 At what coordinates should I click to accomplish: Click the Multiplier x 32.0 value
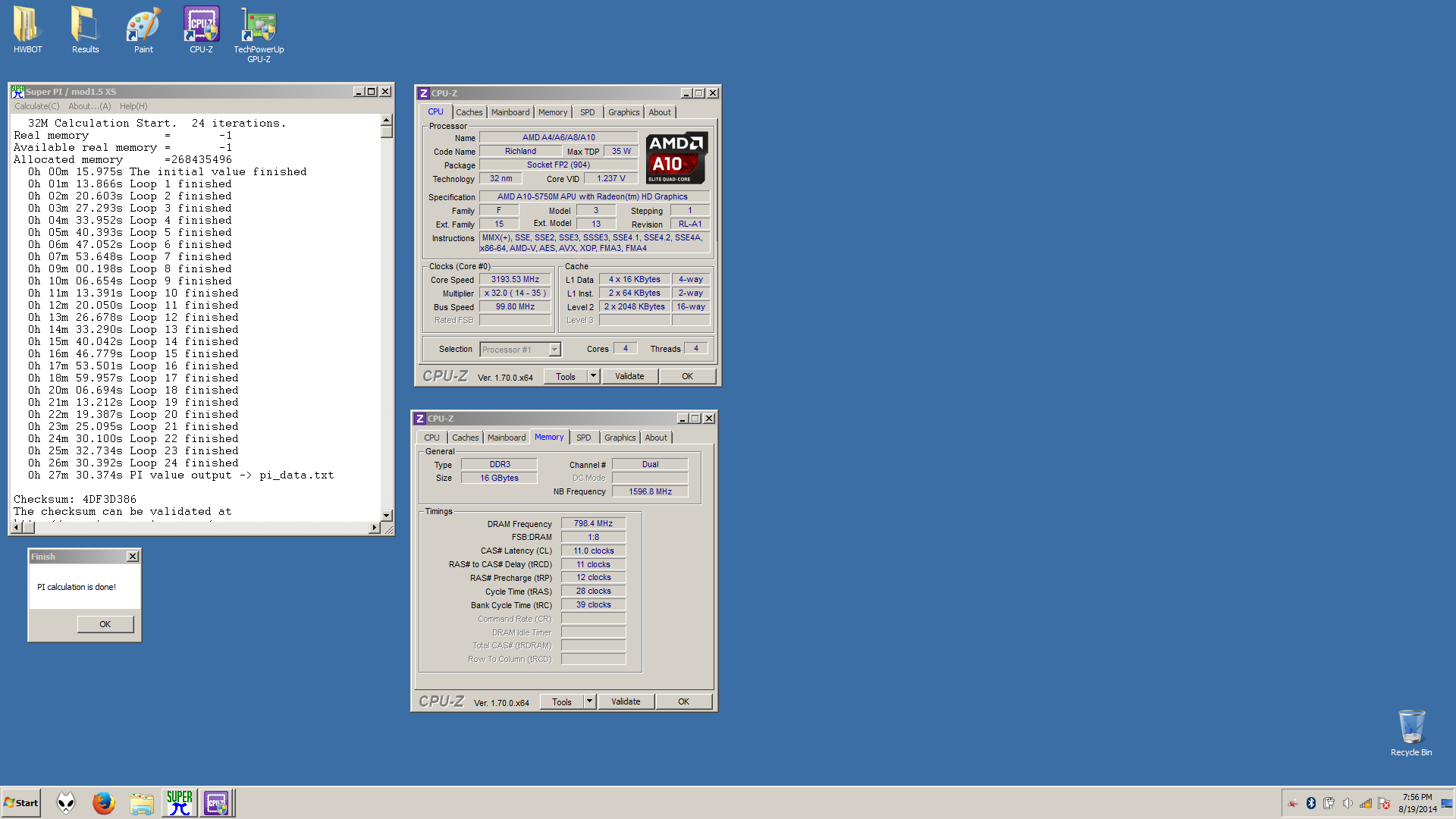pyautogui.click(x=515, y=293)
